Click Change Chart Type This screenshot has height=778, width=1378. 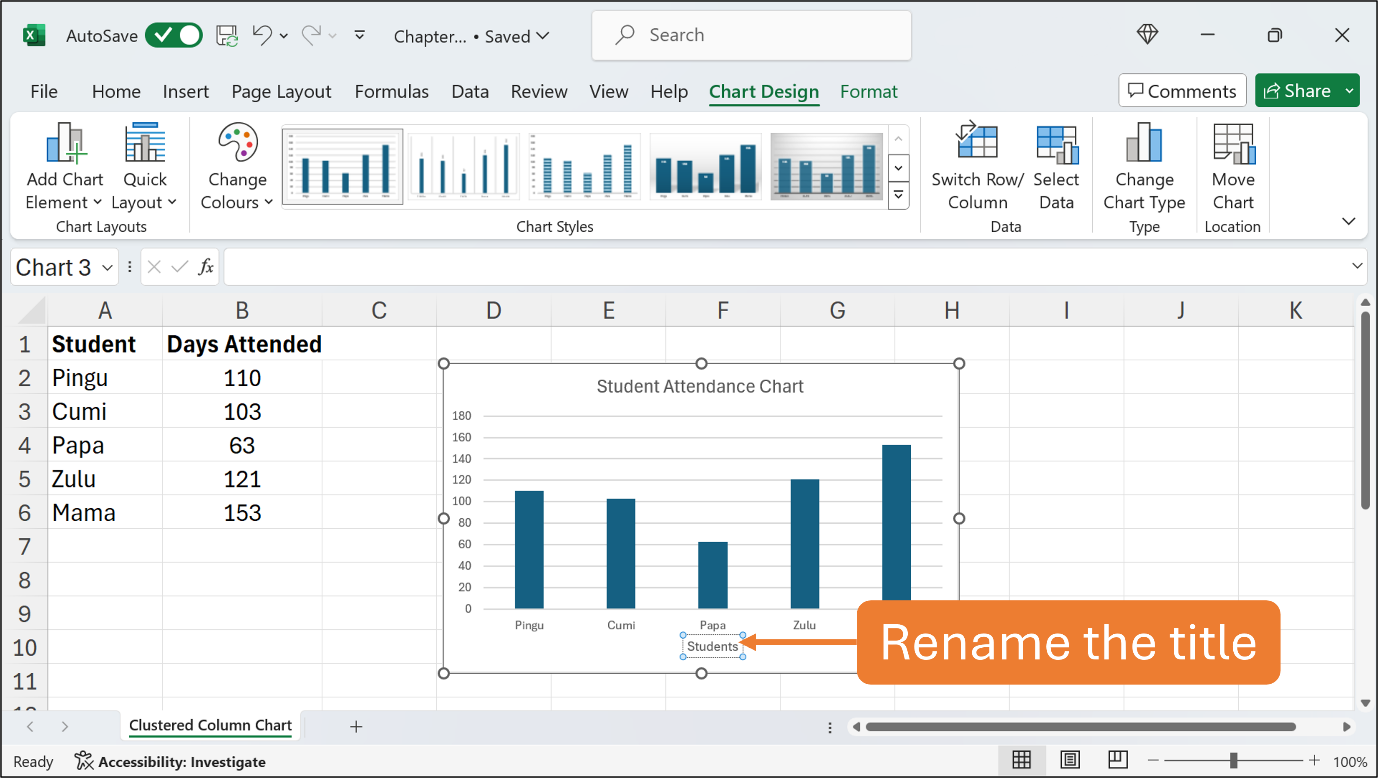pos(1144,166)
